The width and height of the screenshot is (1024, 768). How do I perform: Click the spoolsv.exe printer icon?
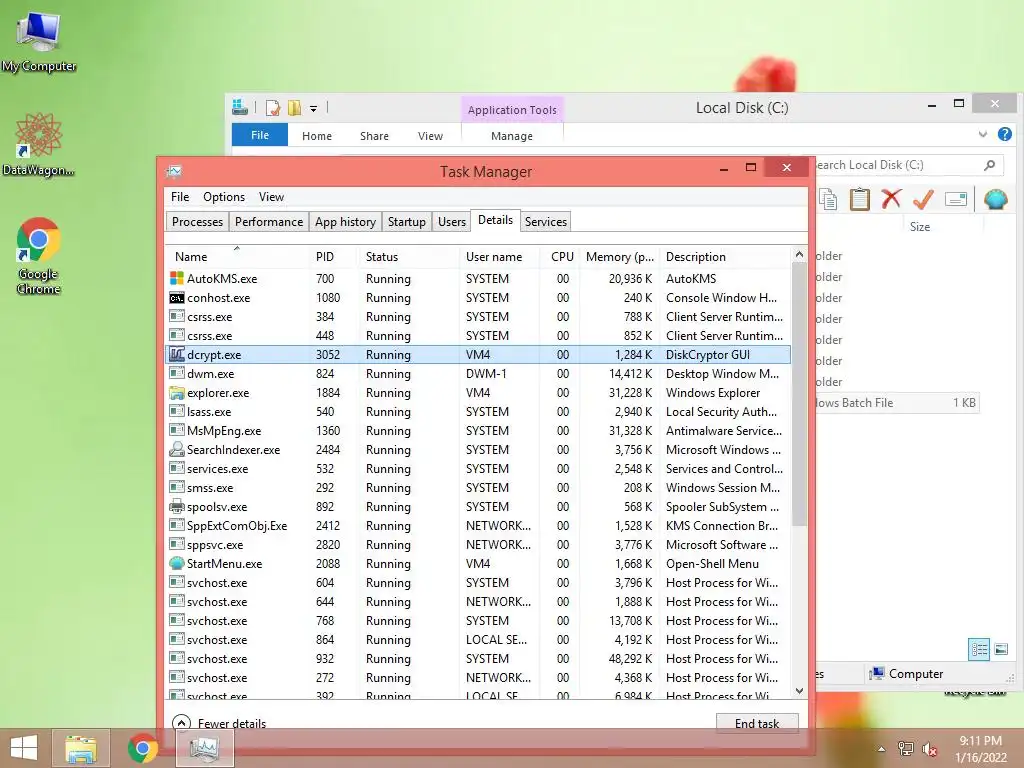tap(176, 506)
